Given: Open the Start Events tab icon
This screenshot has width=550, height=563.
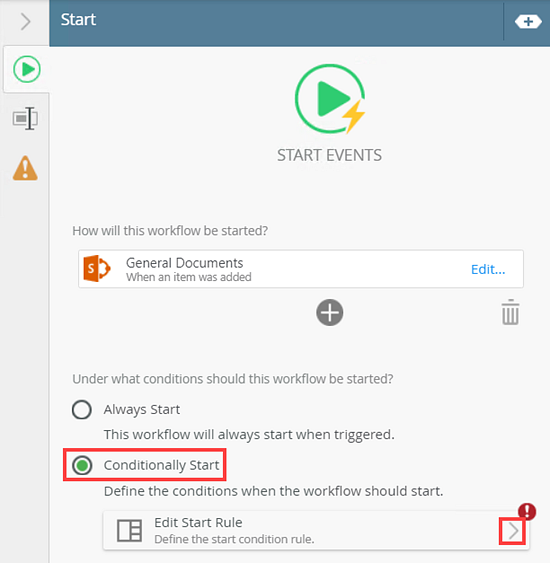Looking at the screenshot, I should (x=27, y=69).
